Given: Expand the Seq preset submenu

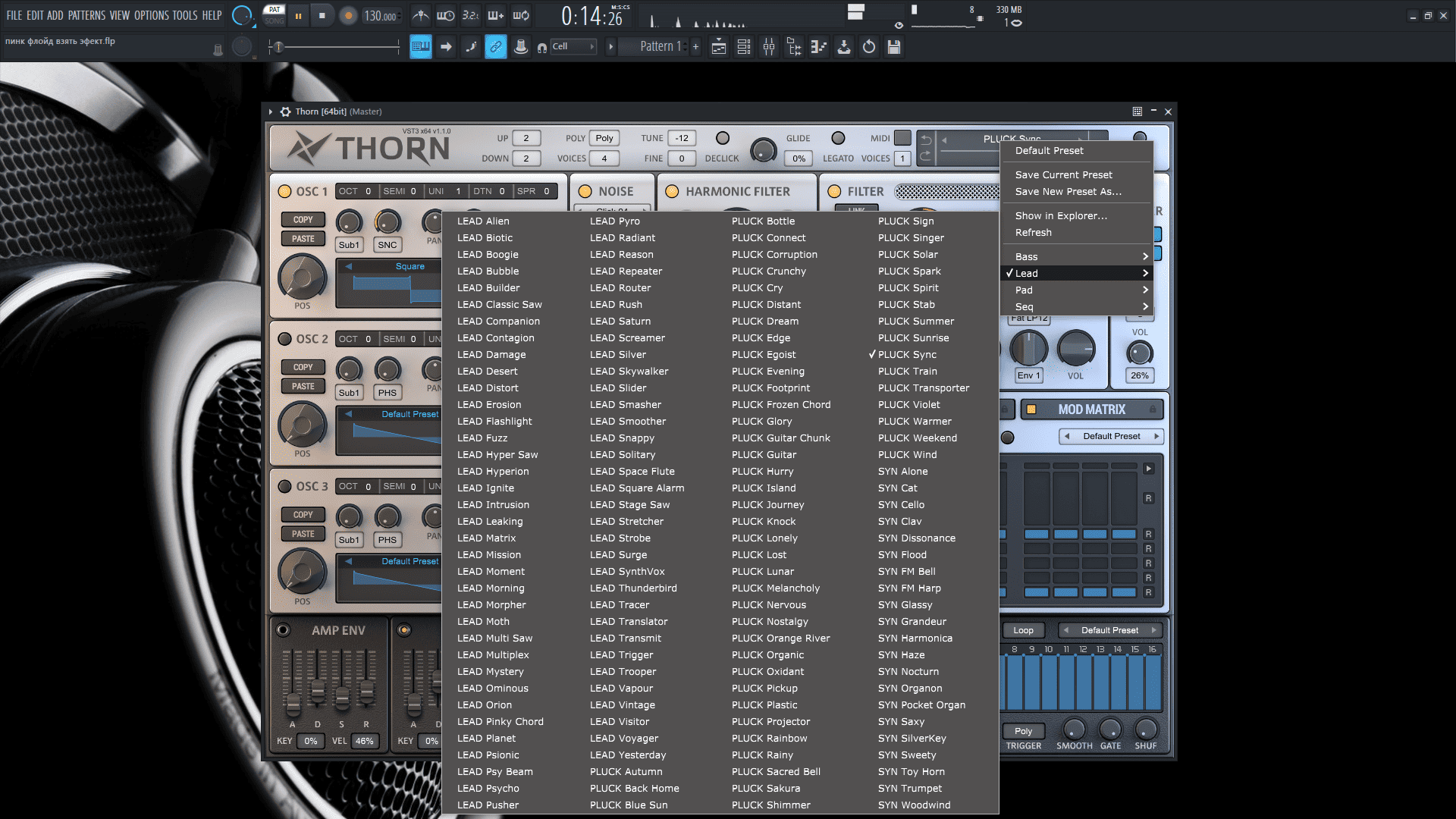Looking at the screenshot, I should pyautogui.click(x=1078, y=306).
